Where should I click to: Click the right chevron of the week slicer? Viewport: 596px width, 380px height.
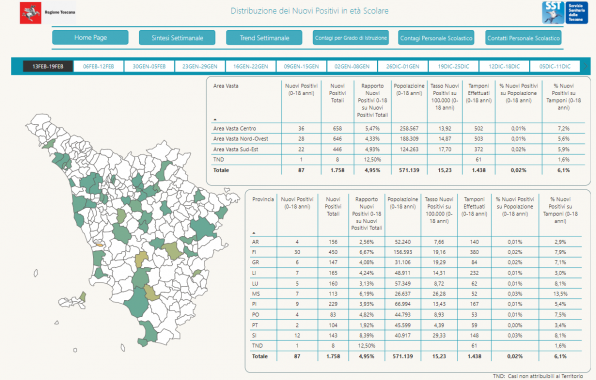pyautogui.click(x=585, y=66)
